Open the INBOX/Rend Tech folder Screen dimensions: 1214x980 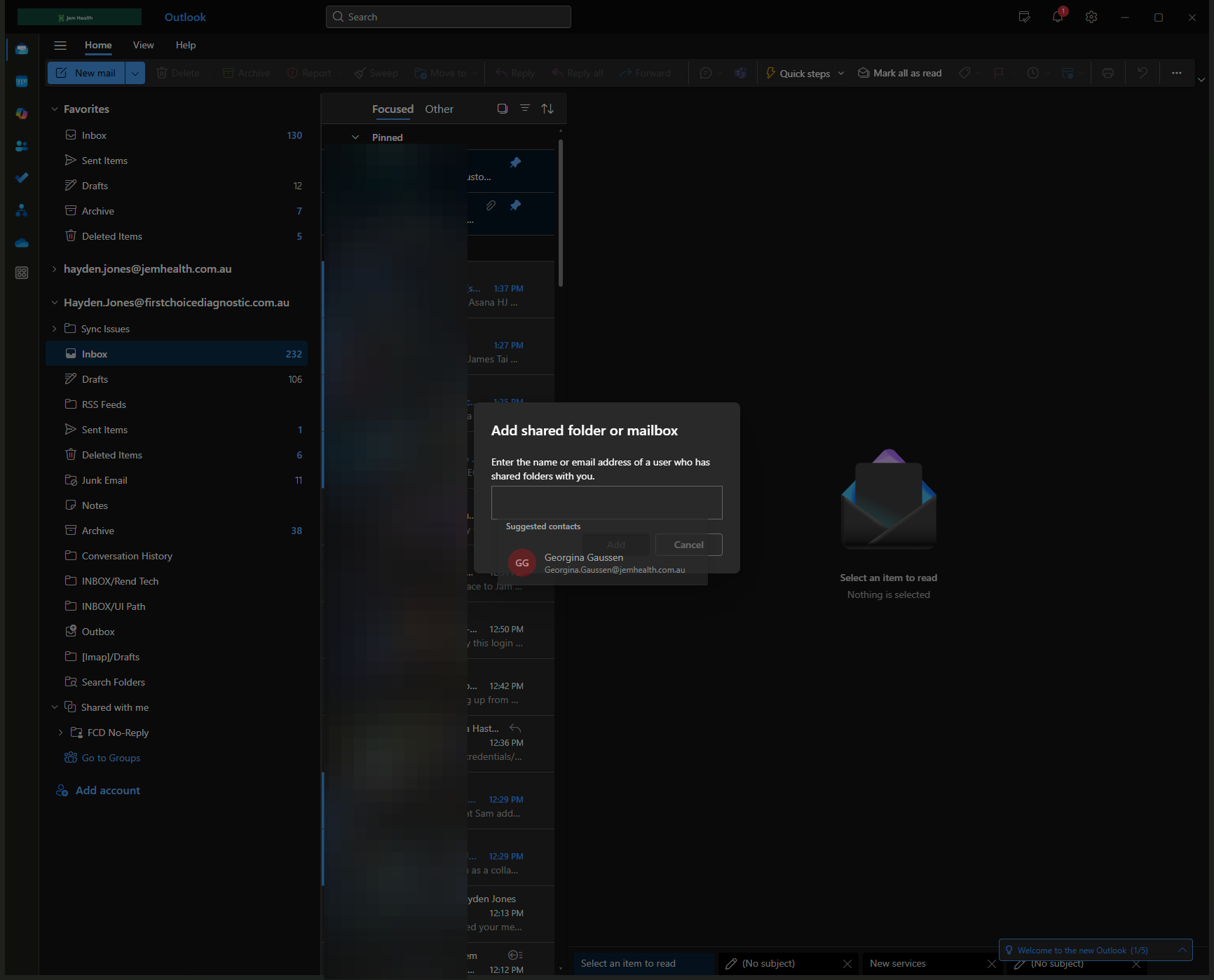pyautogui.click(x=177, y=581)
